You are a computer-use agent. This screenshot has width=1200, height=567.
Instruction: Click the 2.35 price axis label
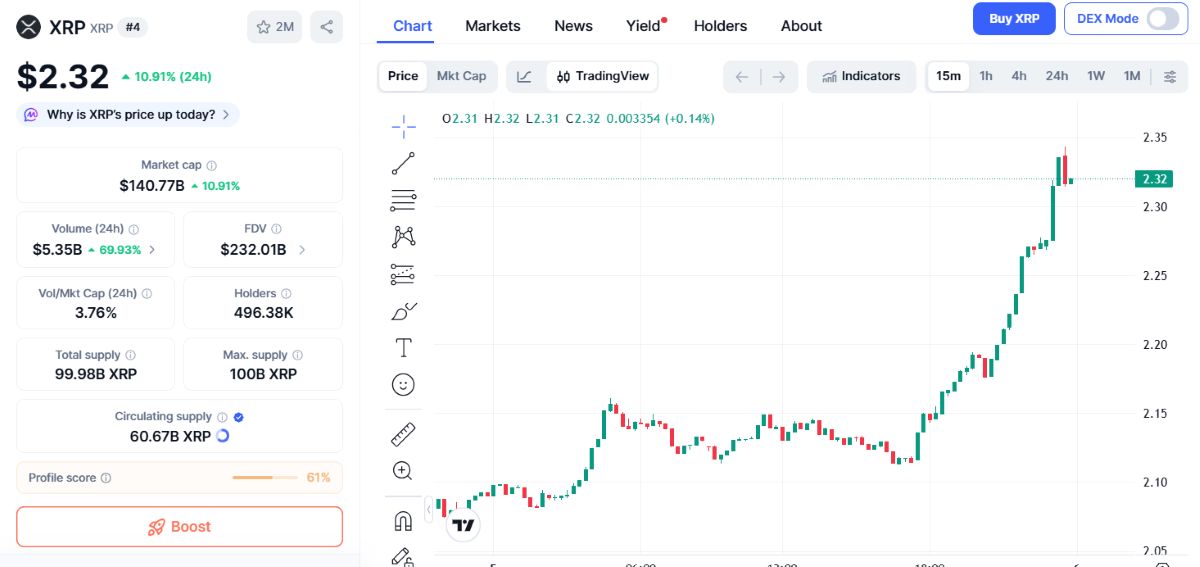(x=1155, y=137)
